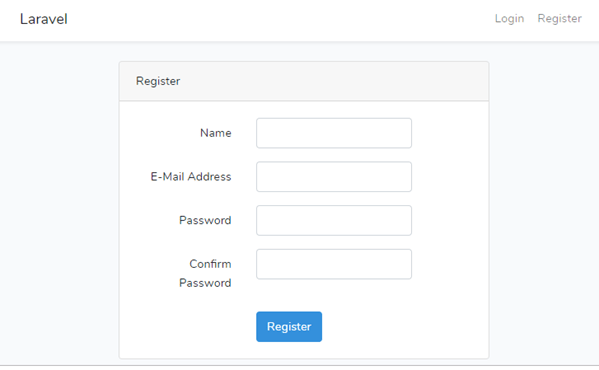Click the Confirm Password input box
This screenshot has width=599, height=370.
[334, 264]
